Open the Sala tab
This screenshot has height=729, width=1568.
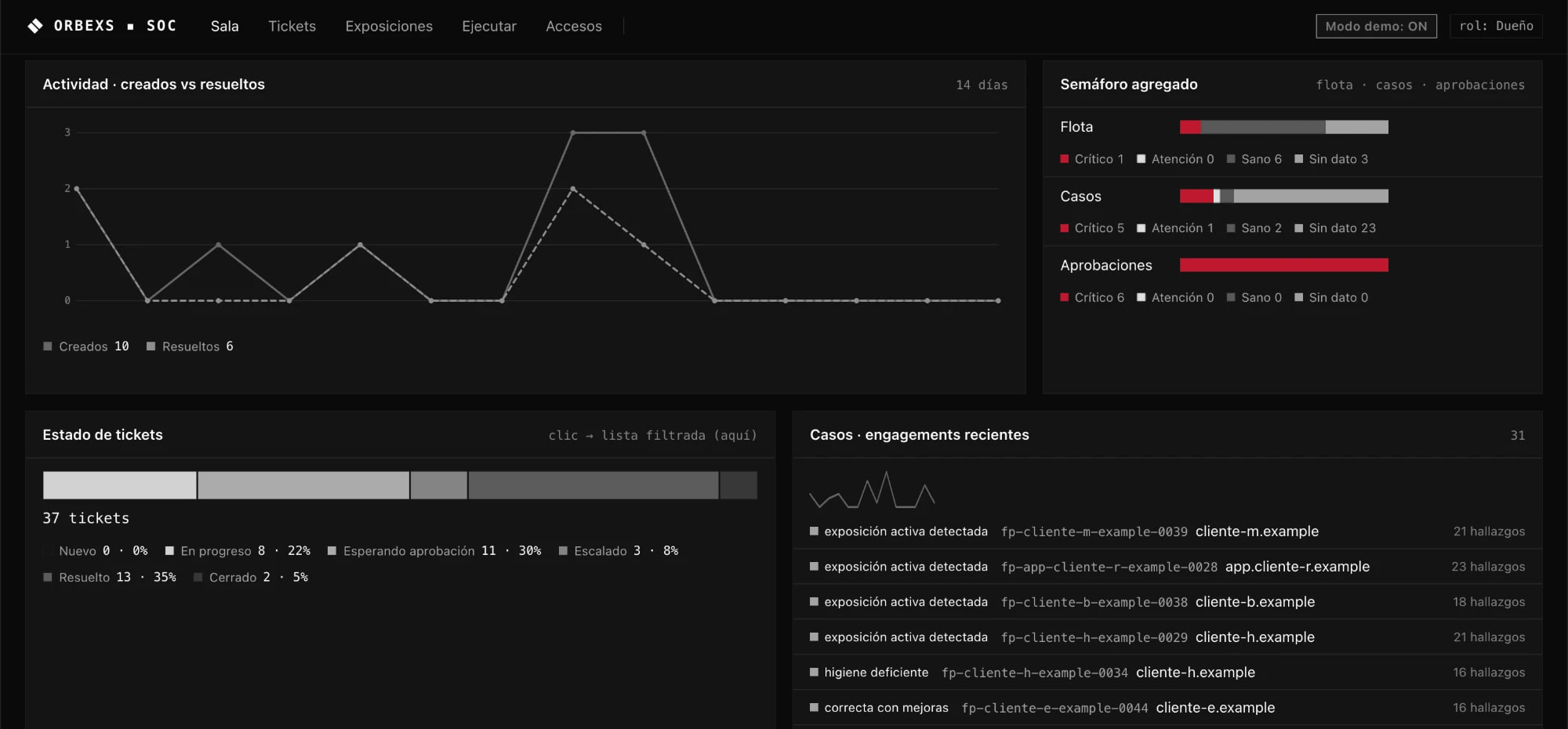tap(224, 26)
